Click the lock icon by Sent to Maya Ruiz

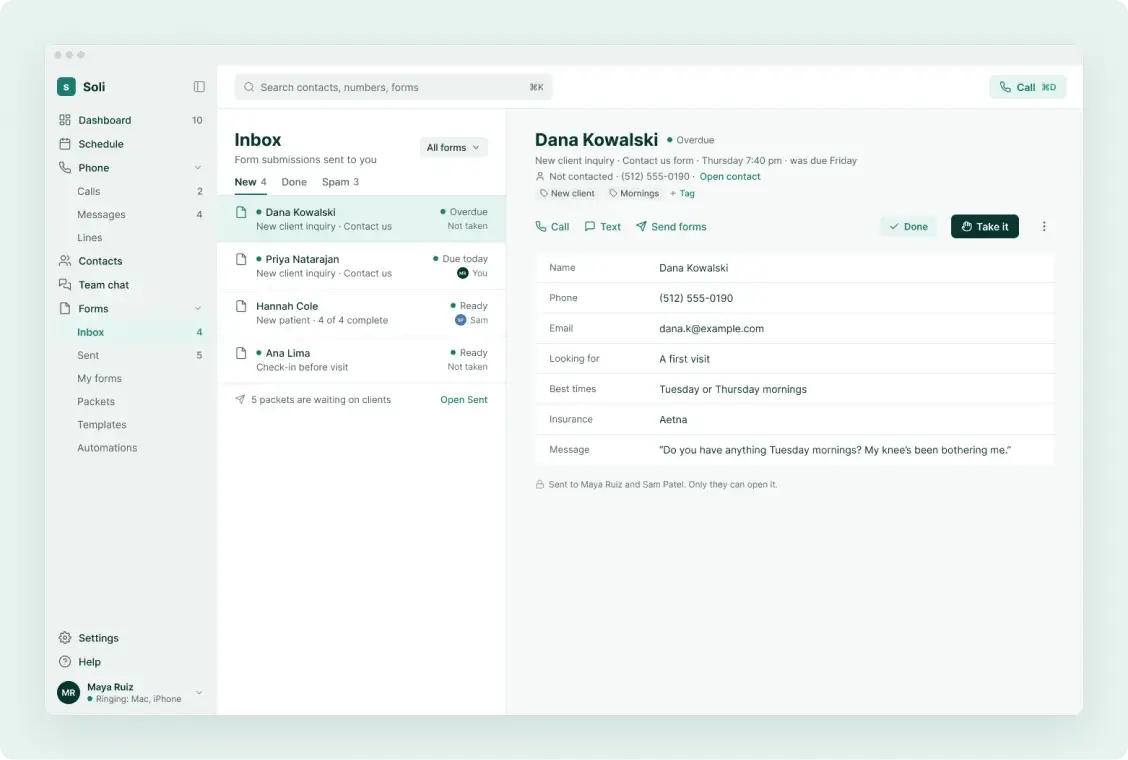tap(540, 484)
